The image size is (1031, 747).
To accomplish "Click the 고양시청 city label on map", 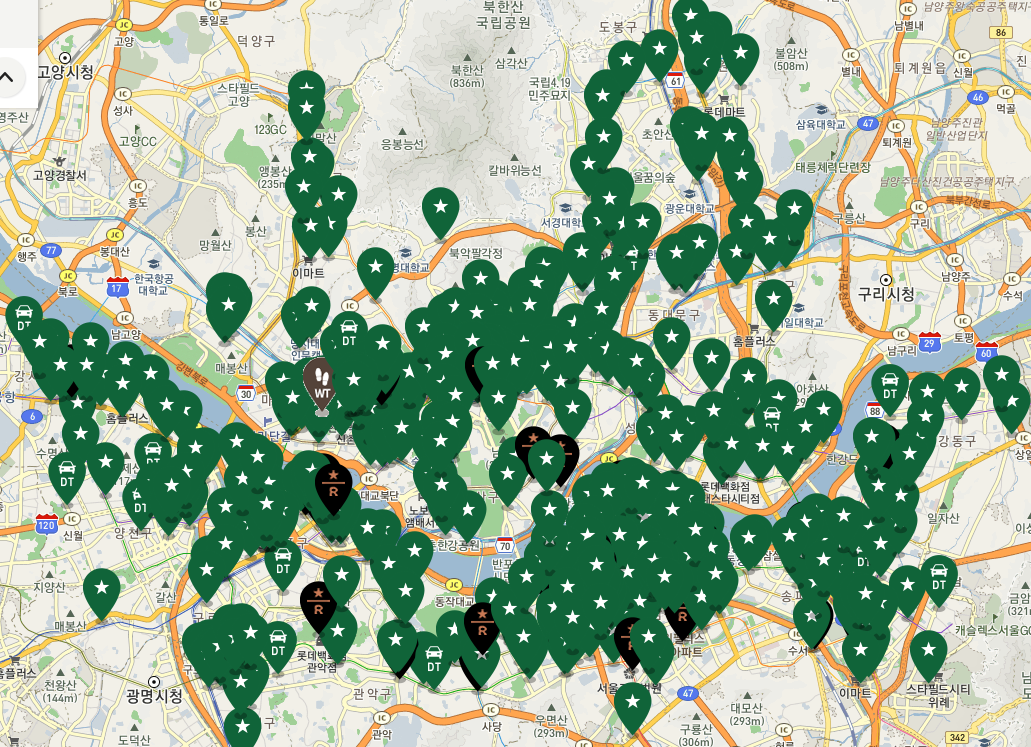I will pos(64,72).
